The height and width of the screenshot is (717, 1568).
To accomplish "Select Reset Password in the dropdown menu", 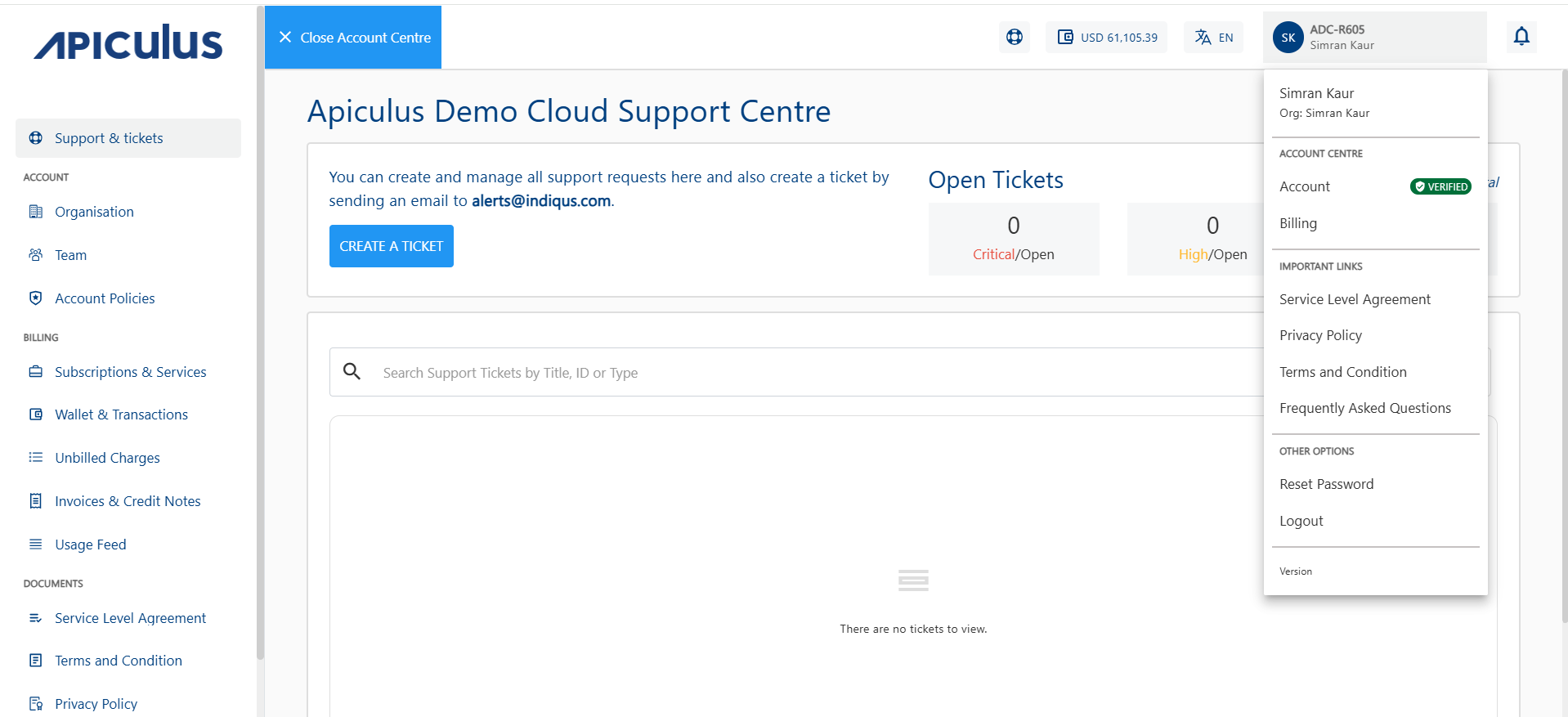I will [1326, 484].
